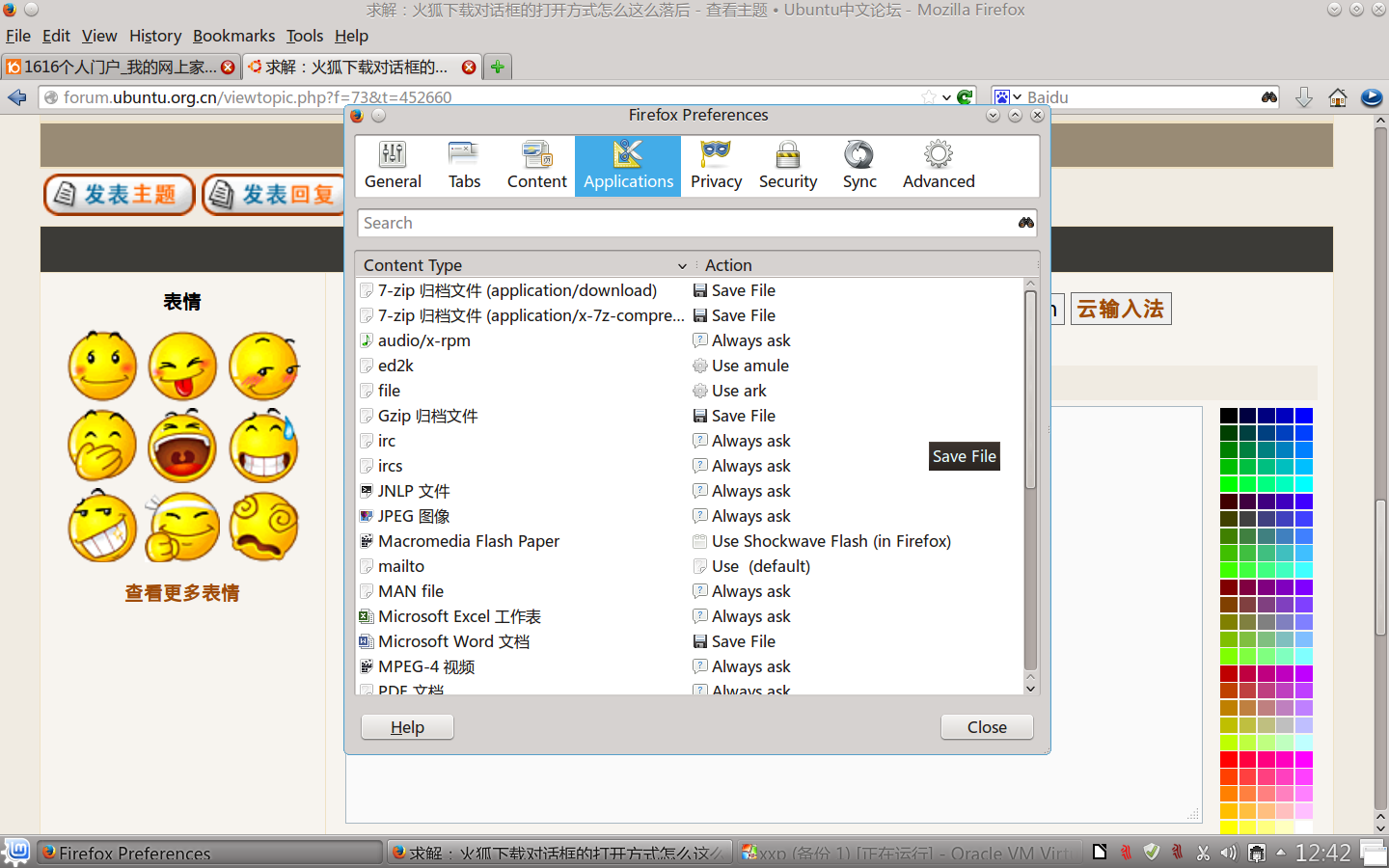Screen dimensions: 1389x868
Task: Switch to Firefox Preferences in taskbar
Action: click(209, 853)
